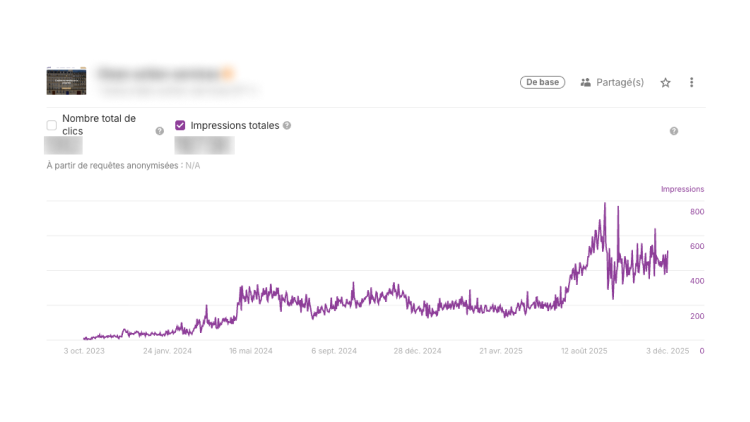Enable the Nombre total de clics checkbox
The width and height of the screenshot is (750, 422).
[x=52, y=125]
